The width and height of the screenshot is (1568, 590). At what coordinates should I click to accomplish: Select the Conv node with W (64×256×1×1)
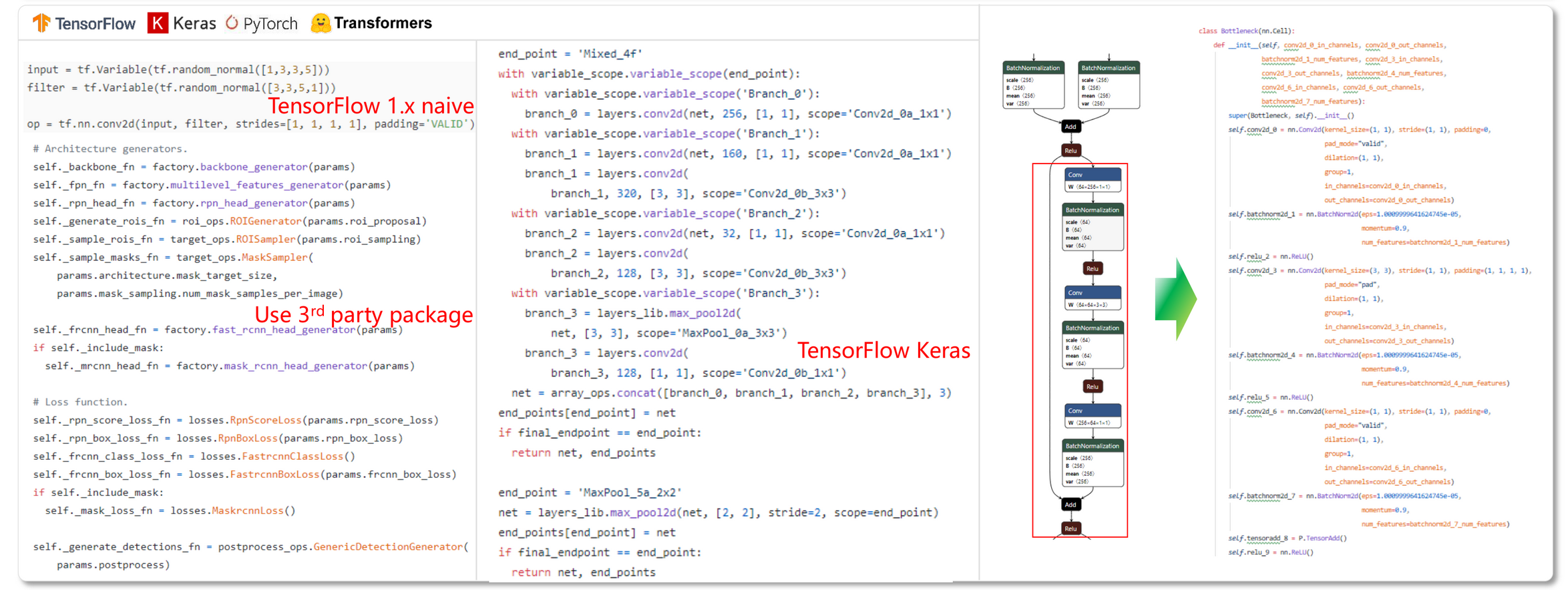coord(1093,180)
